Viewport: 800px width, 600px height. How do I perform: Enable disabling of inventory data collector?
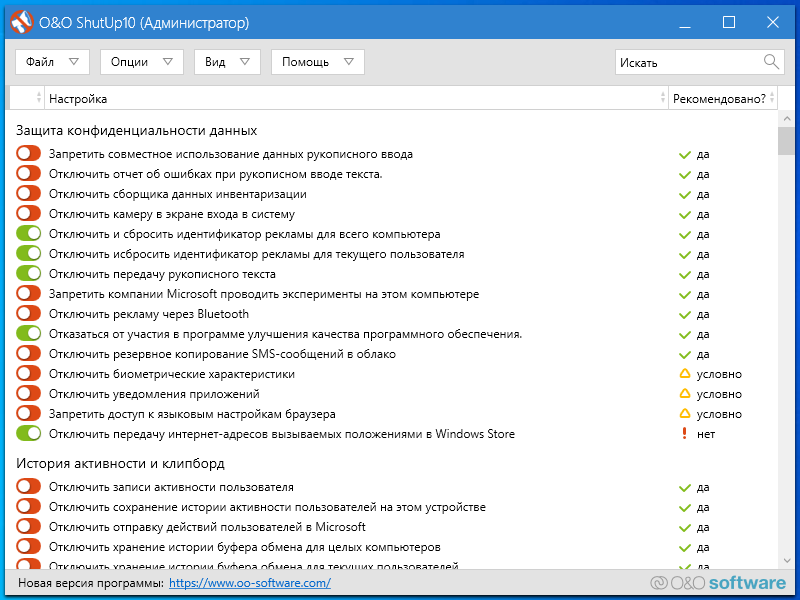[x=29, y=193]
